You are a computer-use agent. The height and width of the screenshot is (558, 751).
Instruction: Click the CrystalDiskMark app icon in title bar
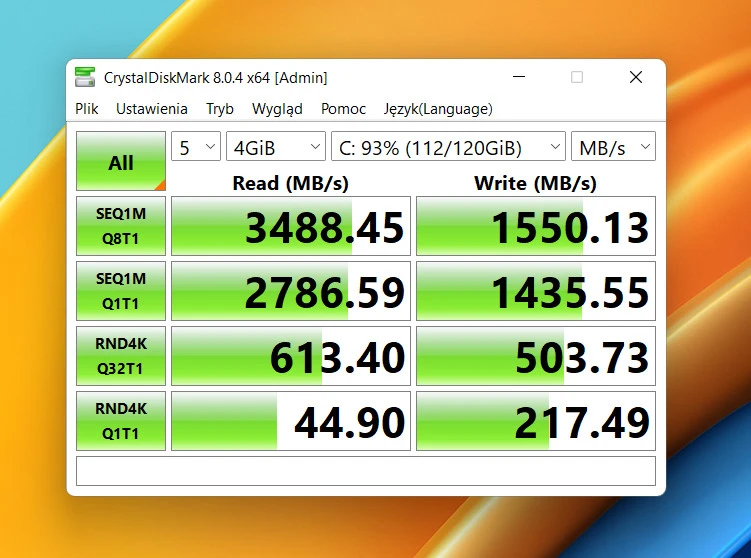[85, 77]
